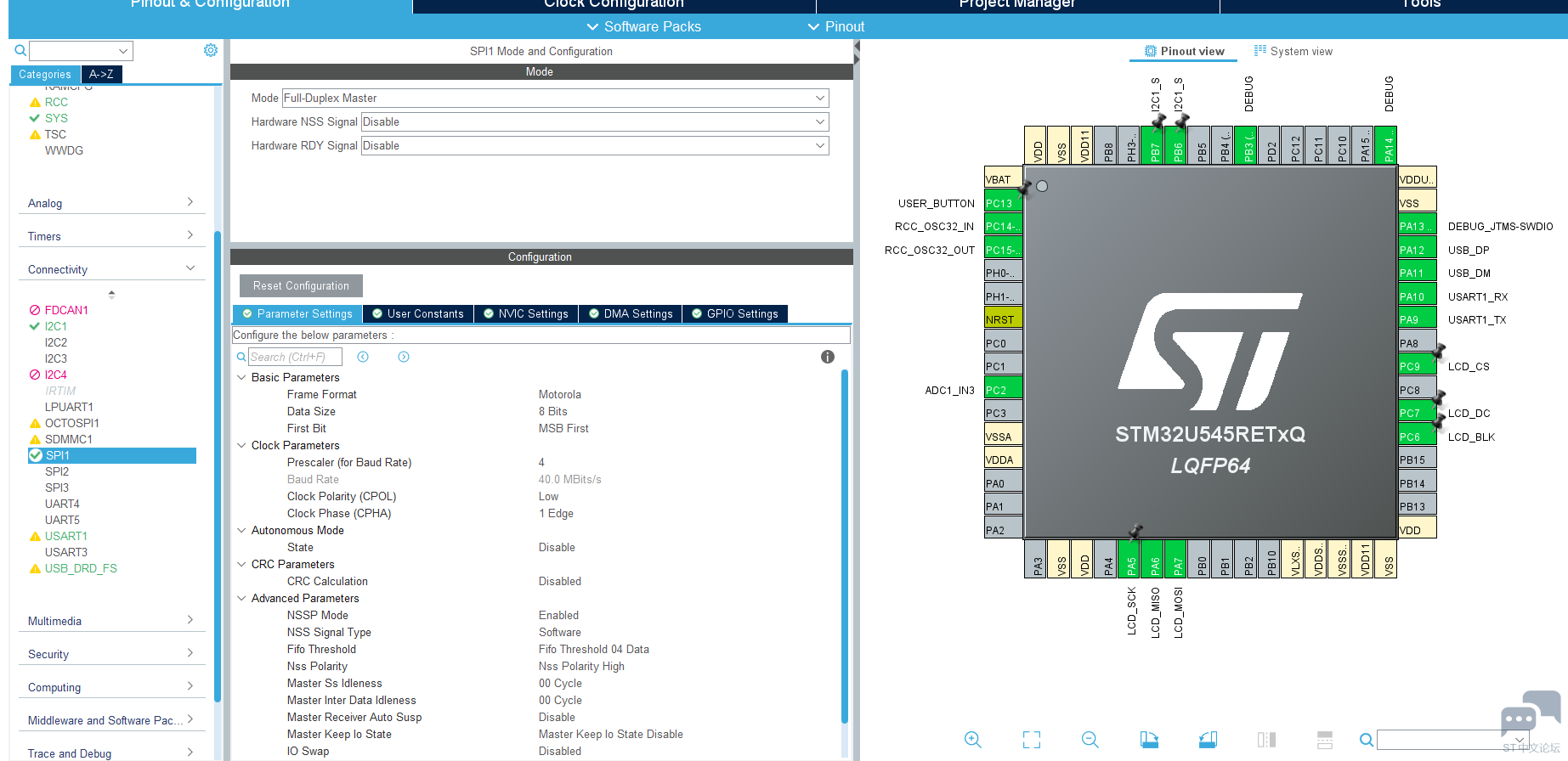Open the gear settings icon above categories
Viewport: 1568px width, 761px height.
pos(211,50)
